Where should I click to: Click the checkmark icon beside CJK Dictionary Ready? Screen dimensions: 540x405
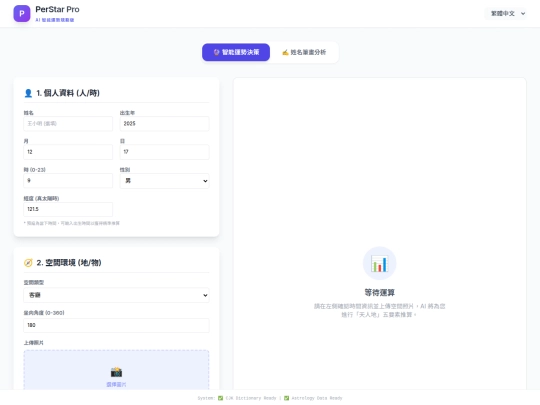(x=220, y=398)
